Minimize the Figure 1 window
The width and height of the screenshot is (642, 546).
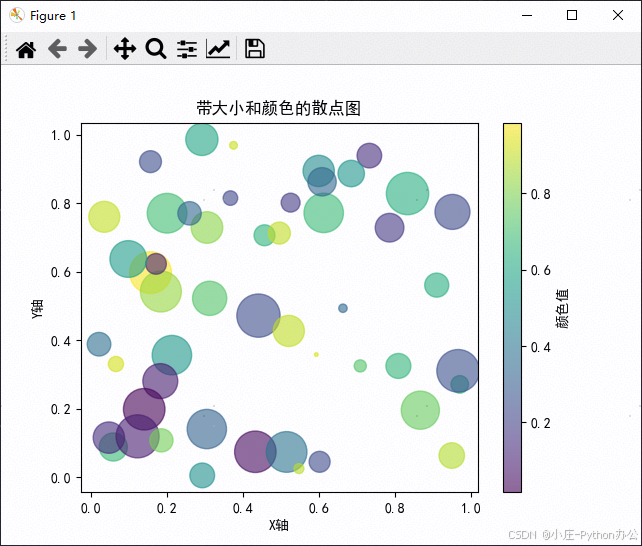527,16
